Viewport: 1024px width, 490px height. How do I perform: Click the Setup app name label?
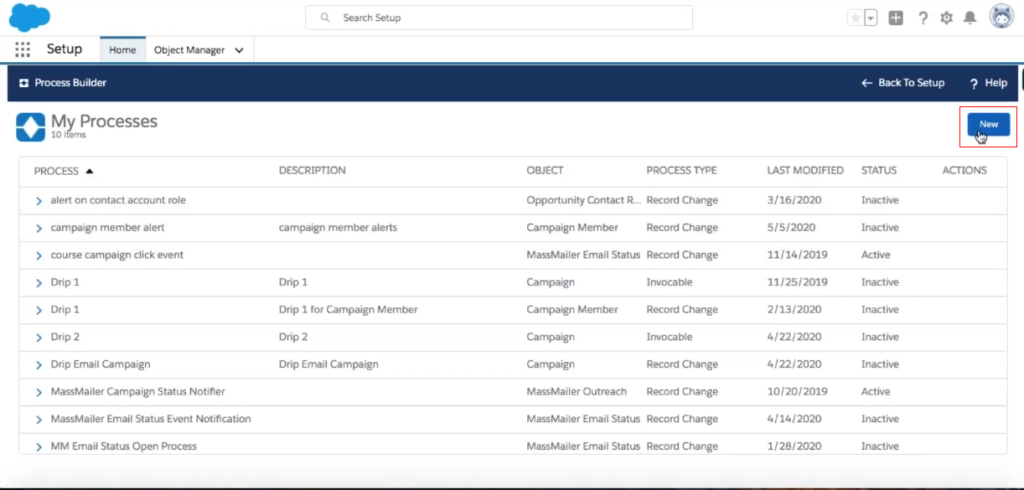[x=65, y=49]
